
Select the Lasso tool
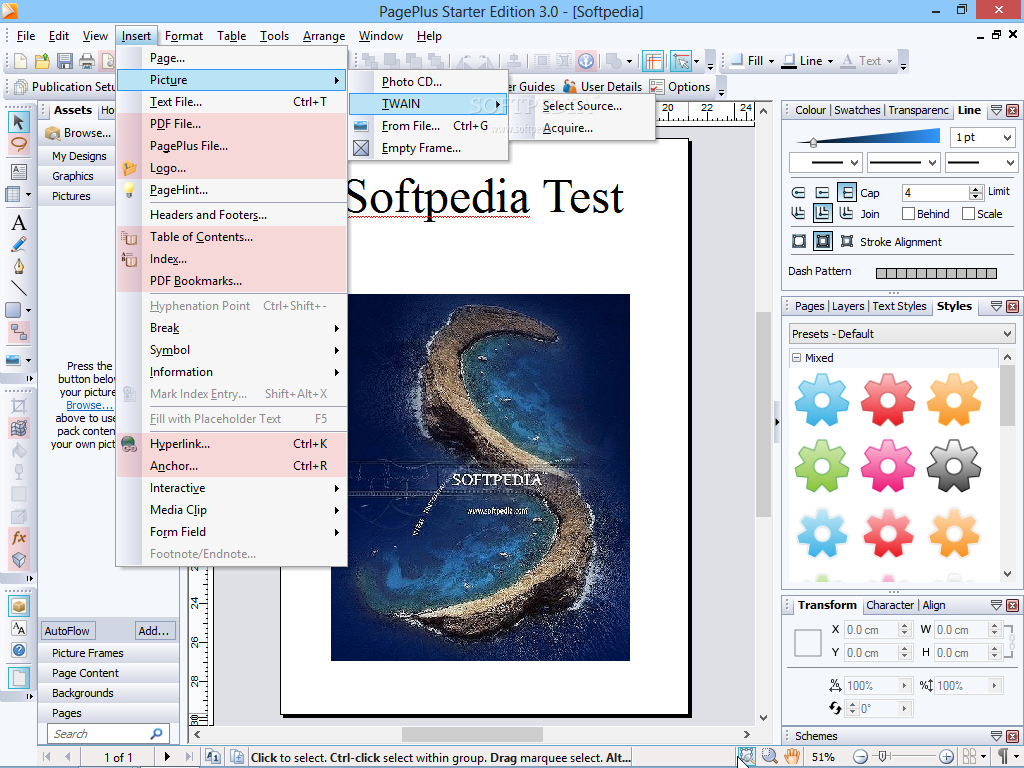coord(18,144)
